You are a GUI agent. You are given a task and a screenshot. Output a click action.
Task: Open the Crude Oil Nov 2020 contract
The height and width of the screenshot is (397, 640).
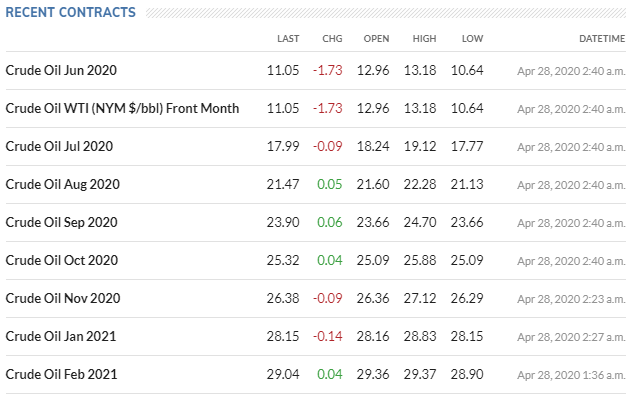63,298
